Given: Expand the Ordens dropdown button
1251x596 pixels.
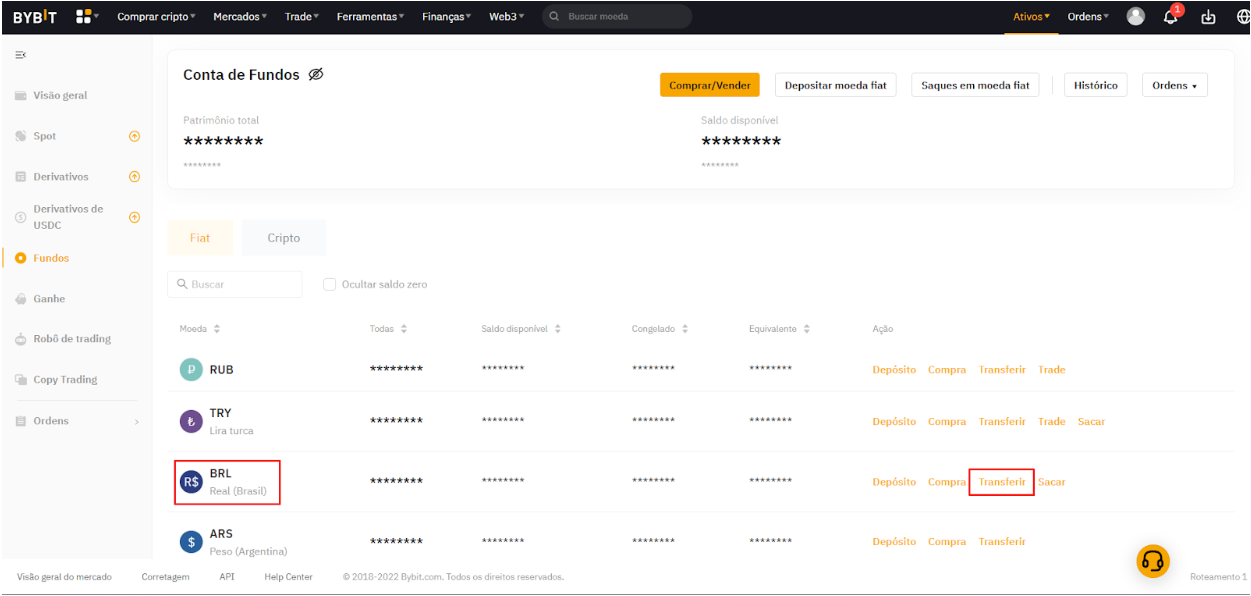Looking at the screenshot, I should click(x=1174, y=86).
